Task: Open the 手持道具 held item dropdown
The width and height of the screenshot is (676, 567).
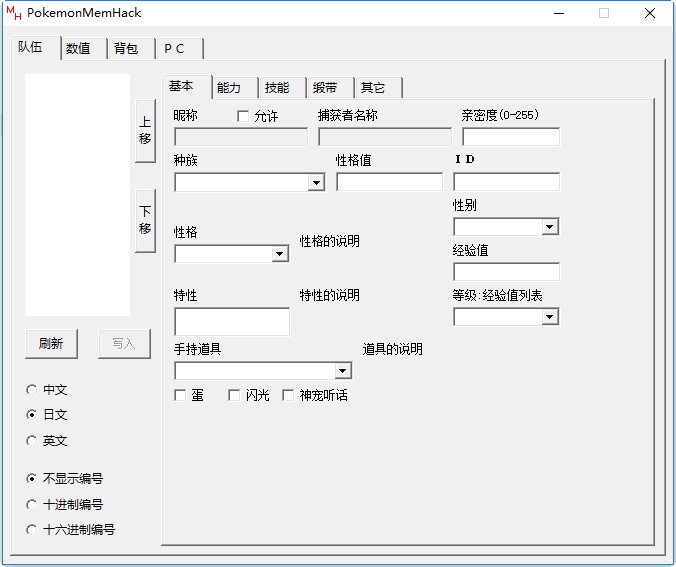Action: [x=343, y=371]
